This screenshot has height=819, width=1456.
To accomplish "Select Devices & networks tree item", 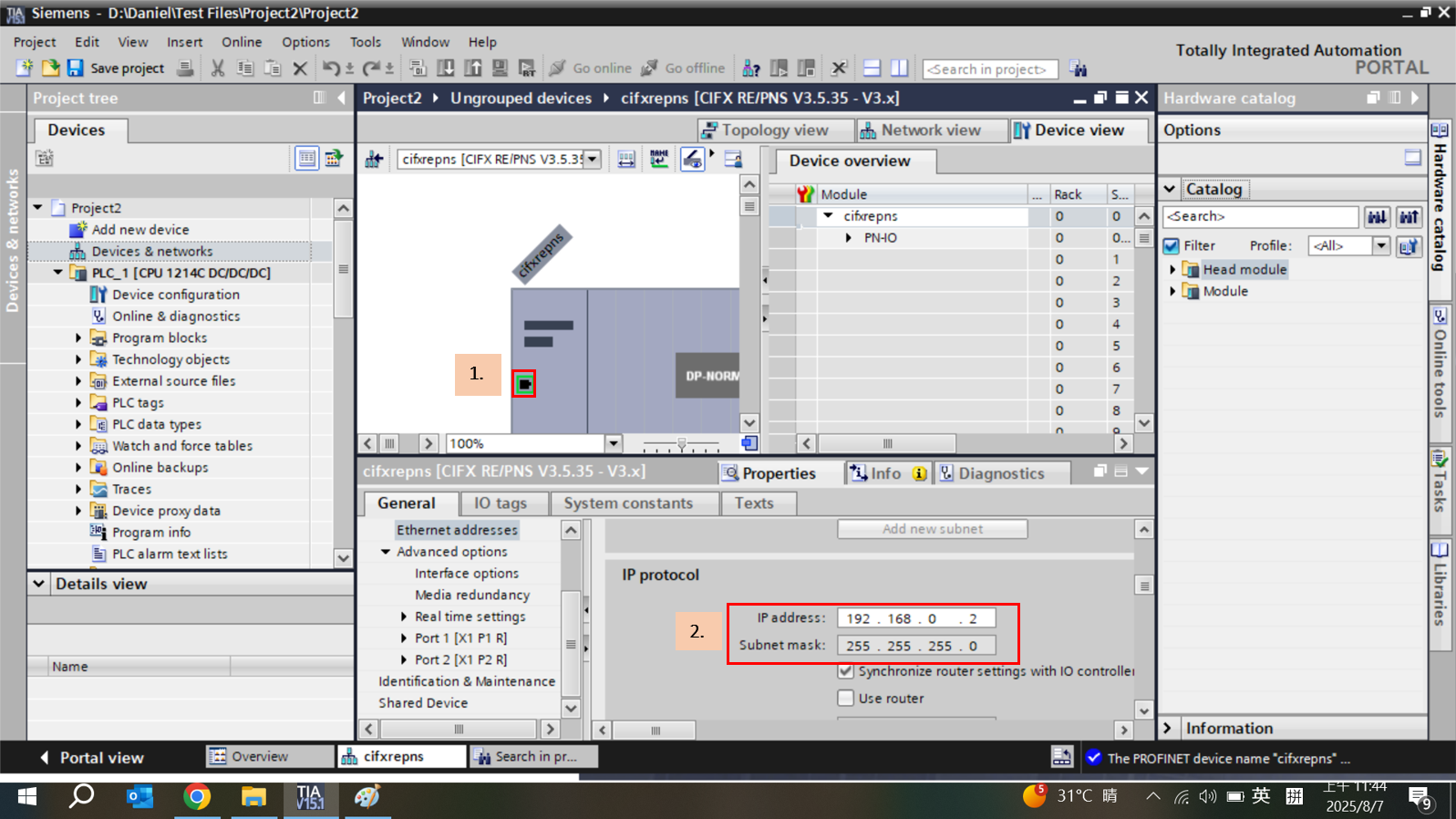I will point(151,252).
